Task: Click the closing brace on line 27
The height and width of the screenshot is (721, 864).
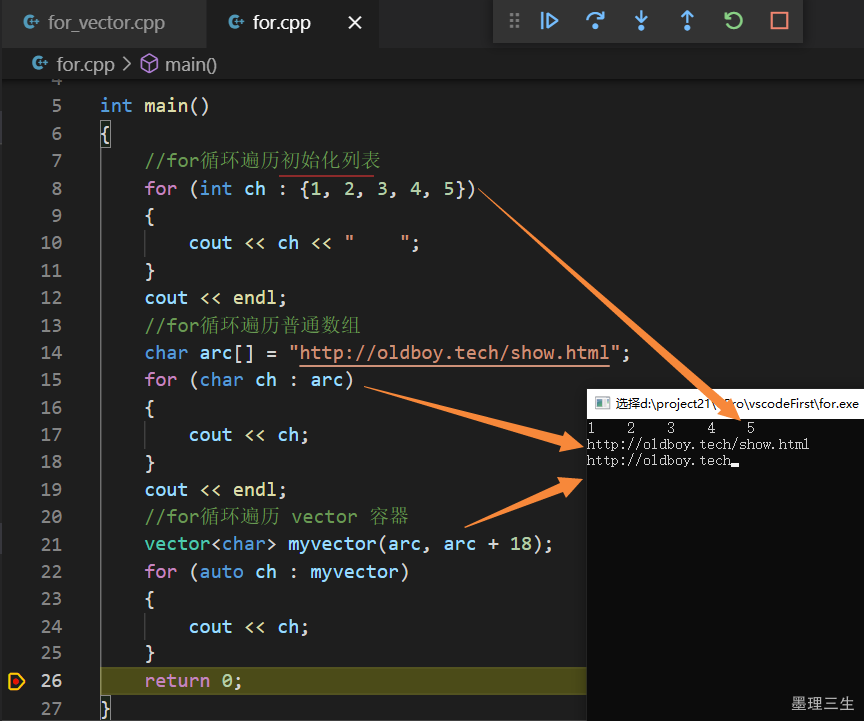Action: coord(105,709)
